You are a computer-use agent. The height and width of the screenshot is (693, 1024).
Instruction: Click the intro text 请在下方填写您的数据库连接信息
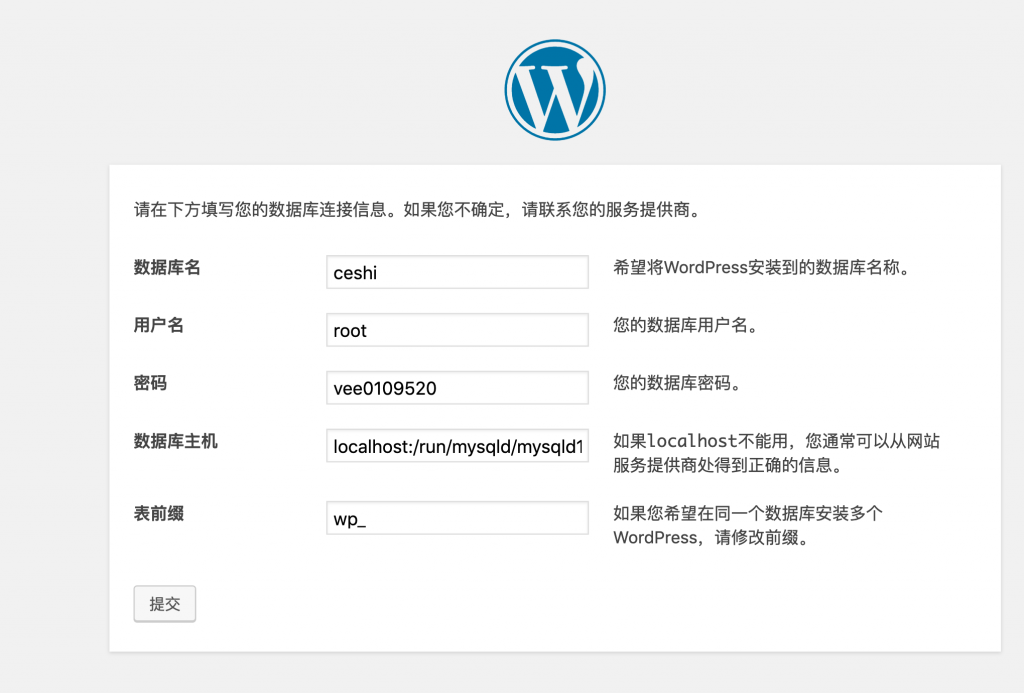click(x=261, y=210)
